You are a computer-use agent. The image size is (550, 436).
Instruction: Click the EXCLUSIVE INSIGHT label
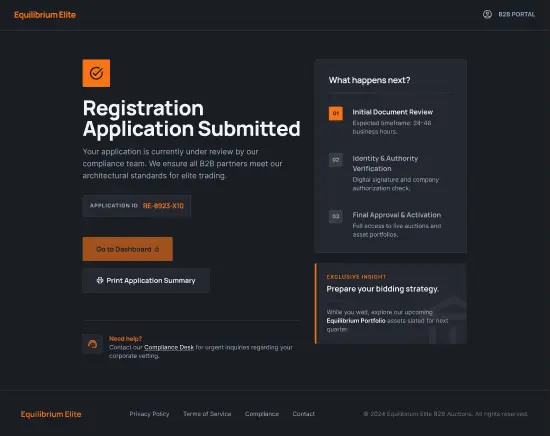[356, 277]
